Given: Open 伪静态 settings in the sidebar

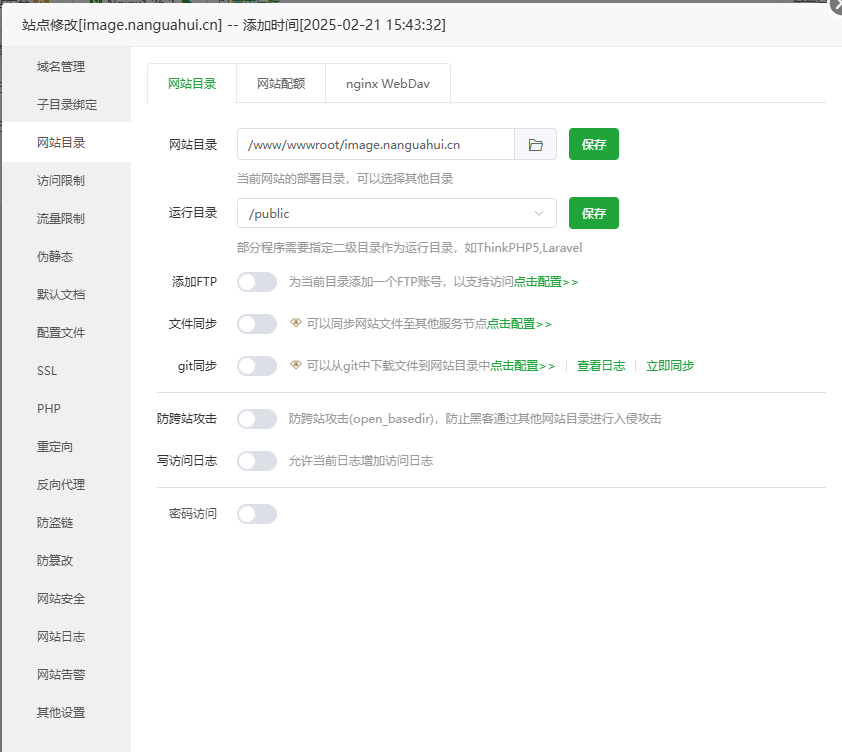Looking at the screenshot, I should tap(55, 257).
